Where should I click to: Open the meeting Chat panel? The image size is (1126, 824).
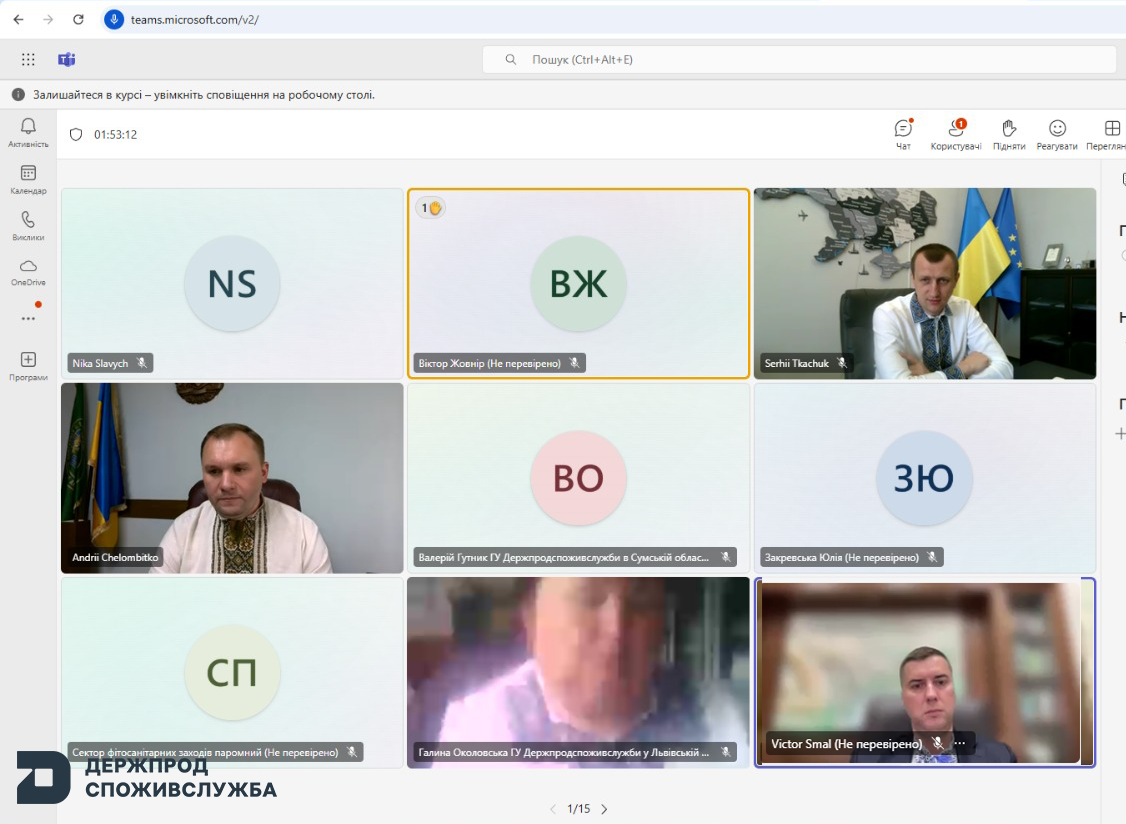tap(903, 129)
